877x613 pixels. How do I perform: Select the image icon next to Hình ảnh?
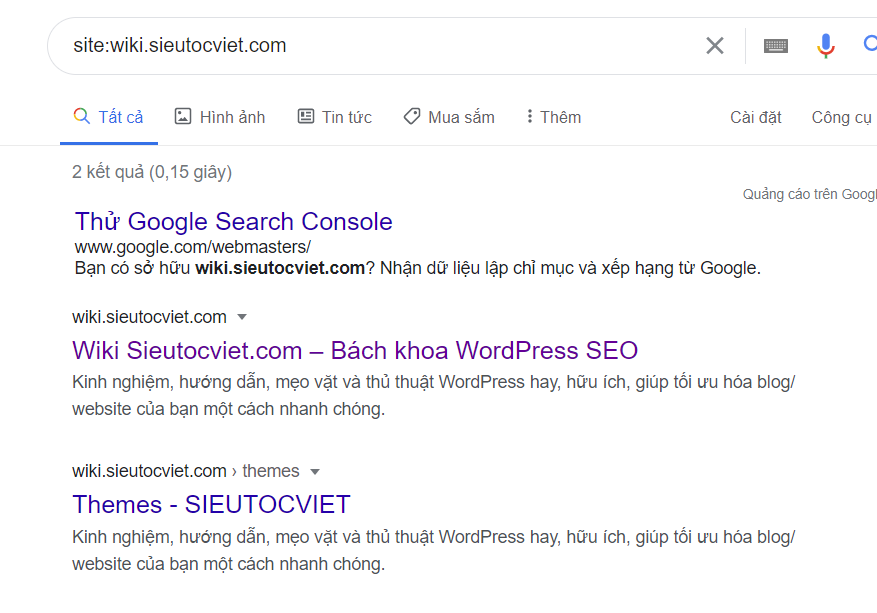pyautogui.click(x=183, y=117)
